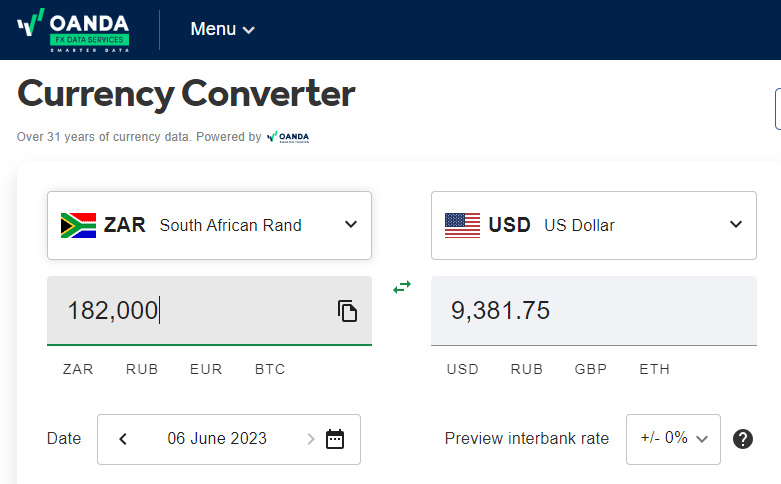Copy the ZAR amount with the copy icon

pos(347,311)
